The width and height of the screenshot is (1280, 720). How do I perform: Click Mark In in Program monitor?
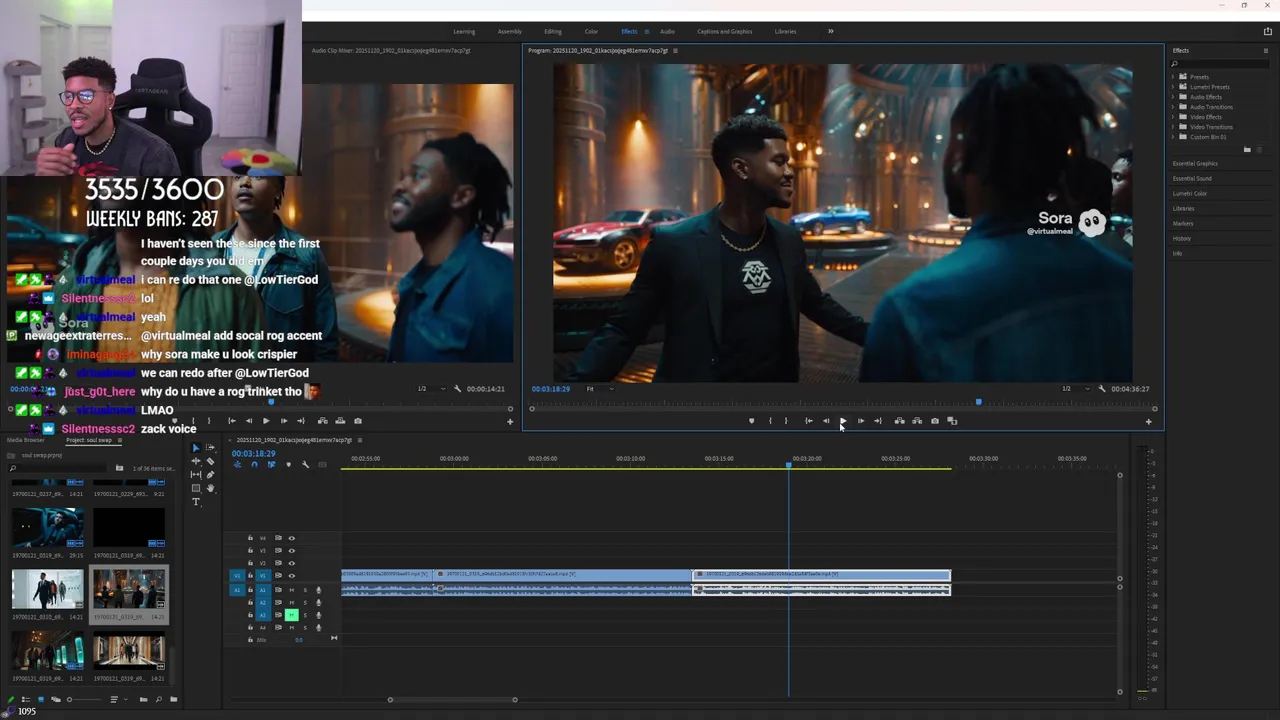[770, 421]
